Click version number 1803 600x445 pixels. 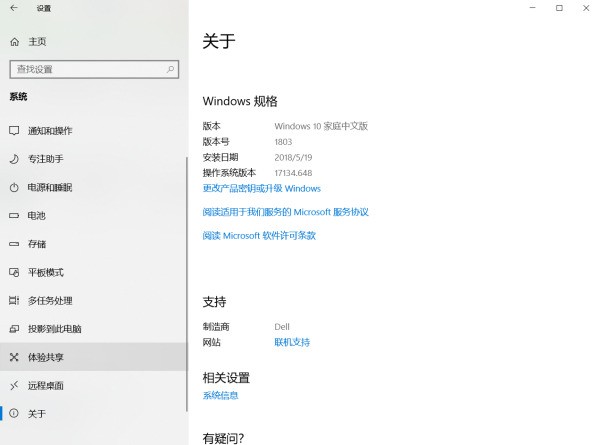[283, 142]
